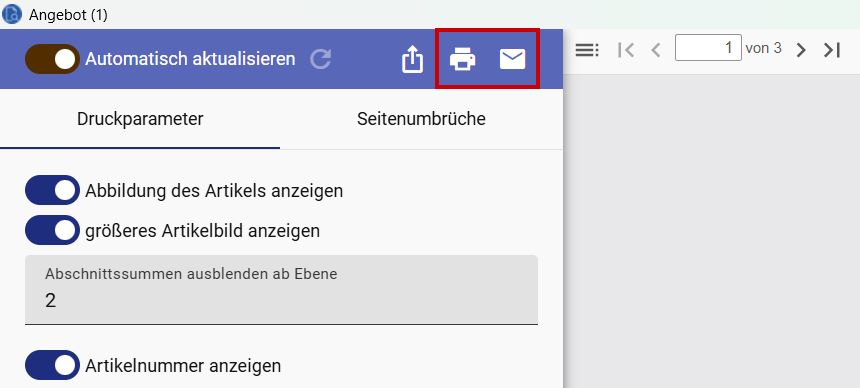Toggle Abbildung des Artikels anzeigen
This screenshot has height=388, width=860.
[52, 190]
